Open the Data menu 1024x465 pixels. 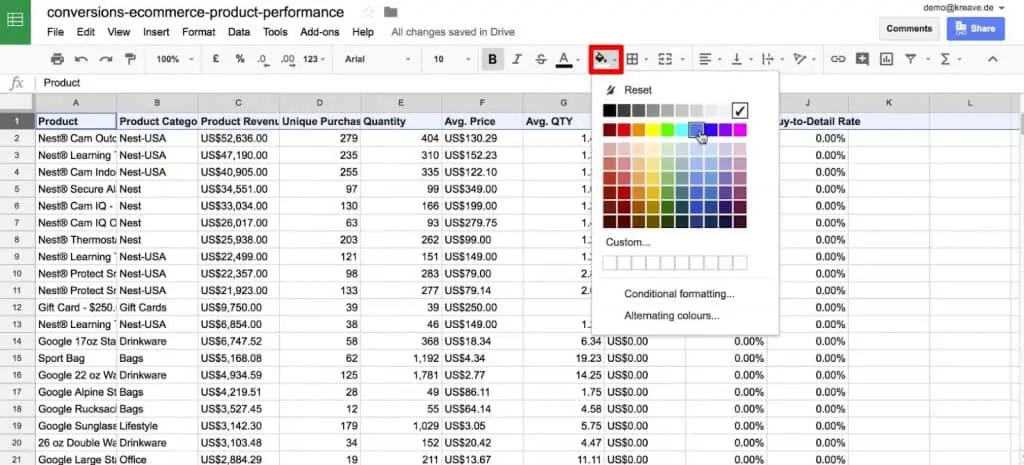[239, 32]
